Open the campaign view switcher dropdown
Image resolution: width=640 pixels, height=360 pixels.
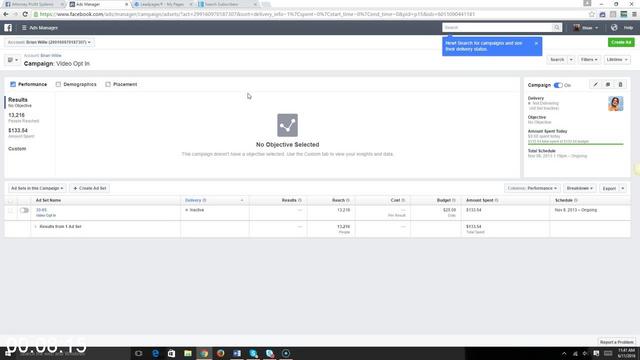tap(12, 60)
